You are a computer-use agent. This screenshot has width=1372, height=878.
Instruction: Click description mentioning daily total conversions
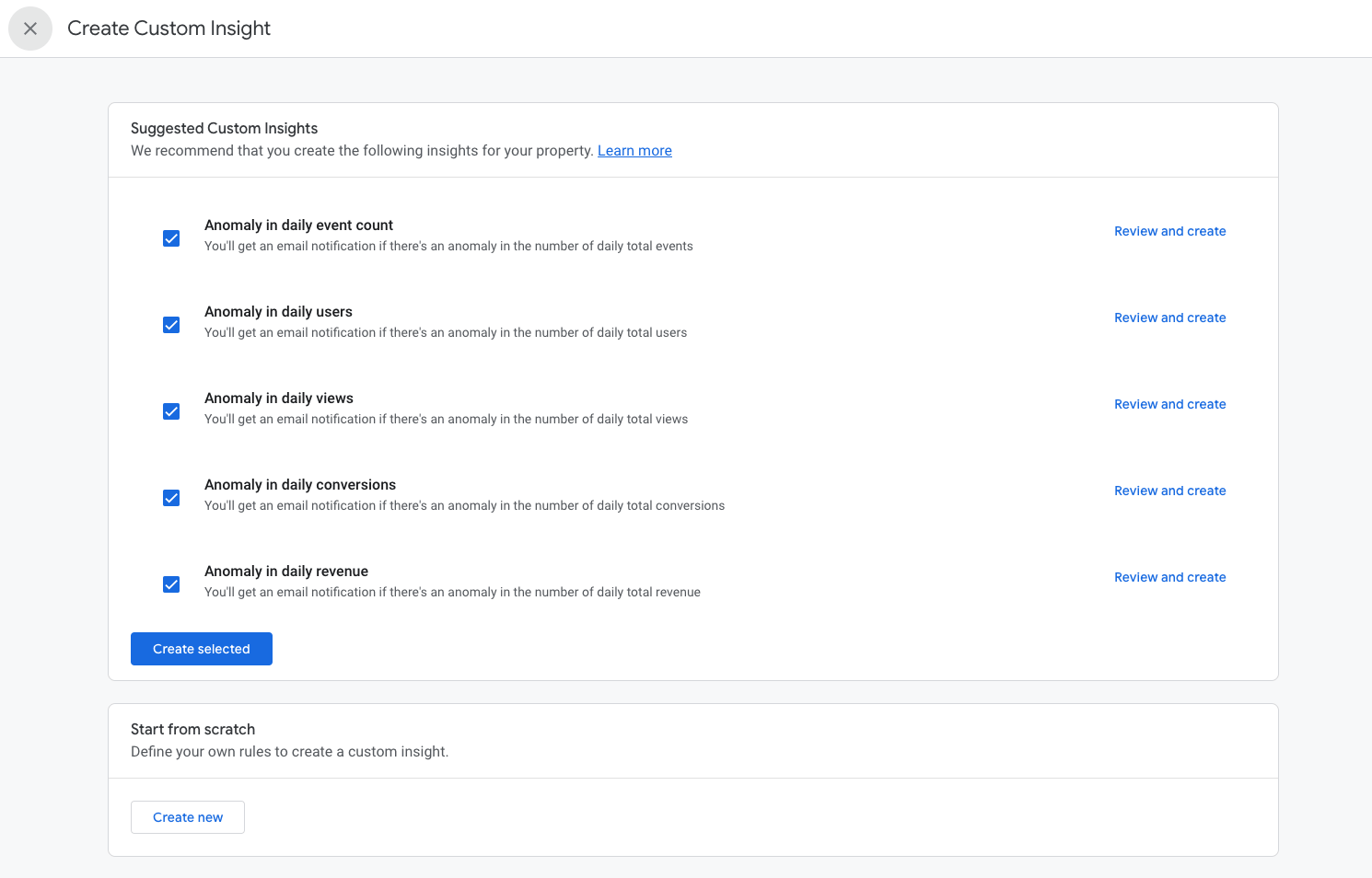coord(464,506)
